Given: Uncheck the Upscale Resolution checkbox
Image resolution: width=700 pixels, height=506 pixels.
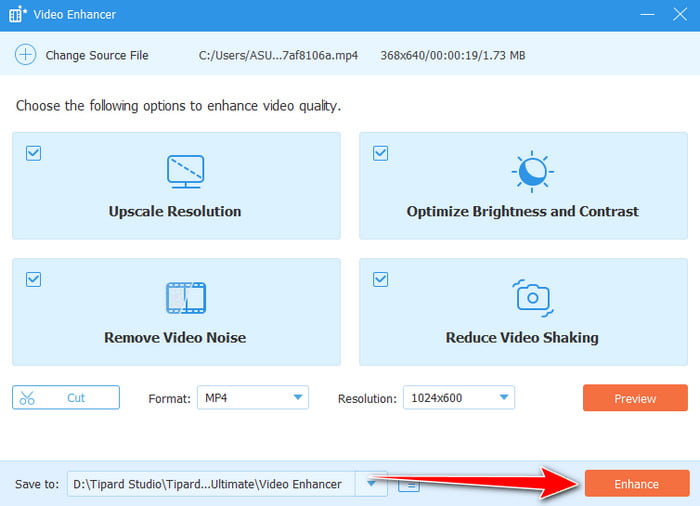Looking at the screenshot, I should (x=33, y=153).
